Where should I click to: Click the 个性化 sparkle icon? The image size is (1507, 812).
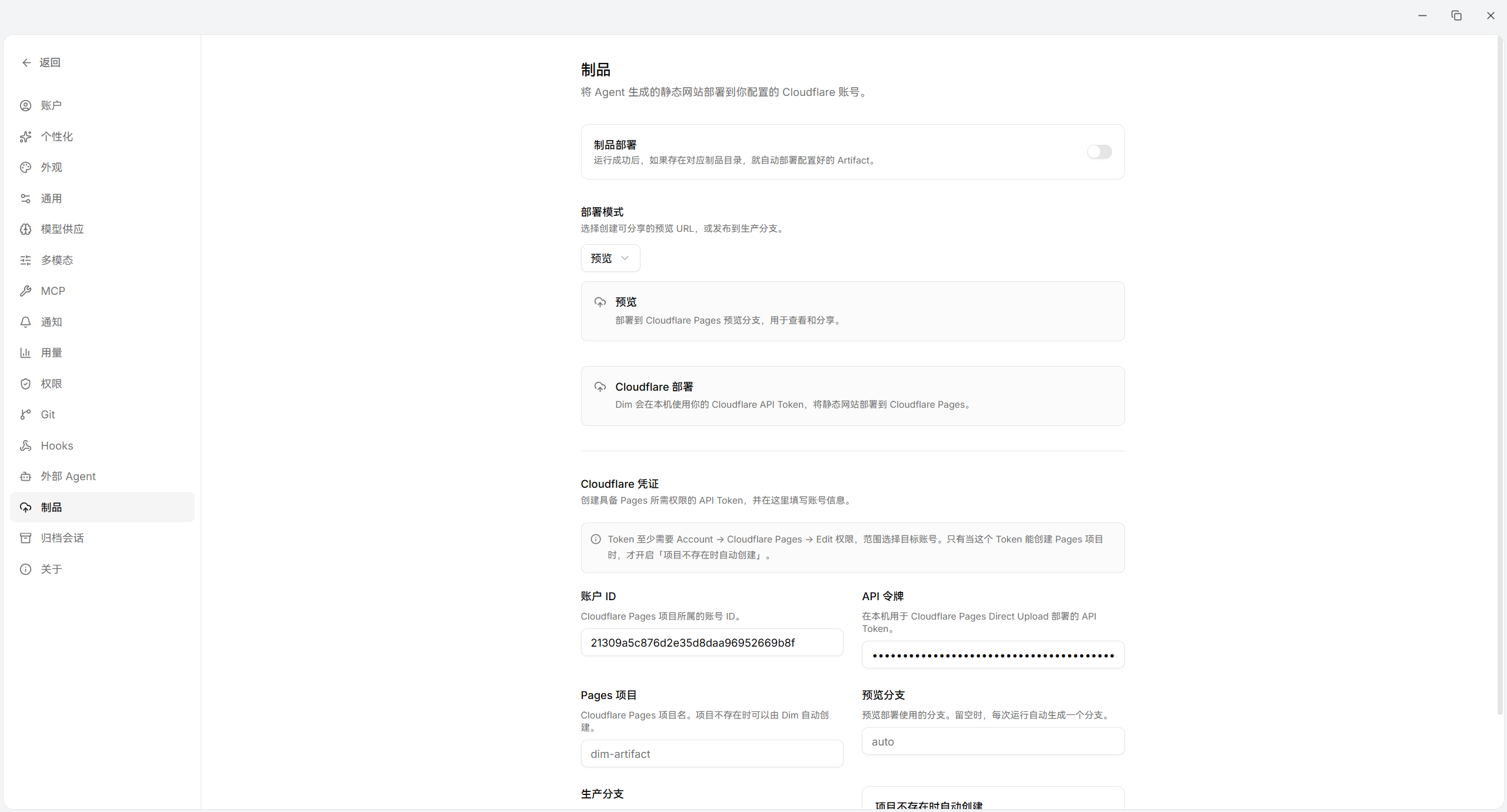click(25, 137)
